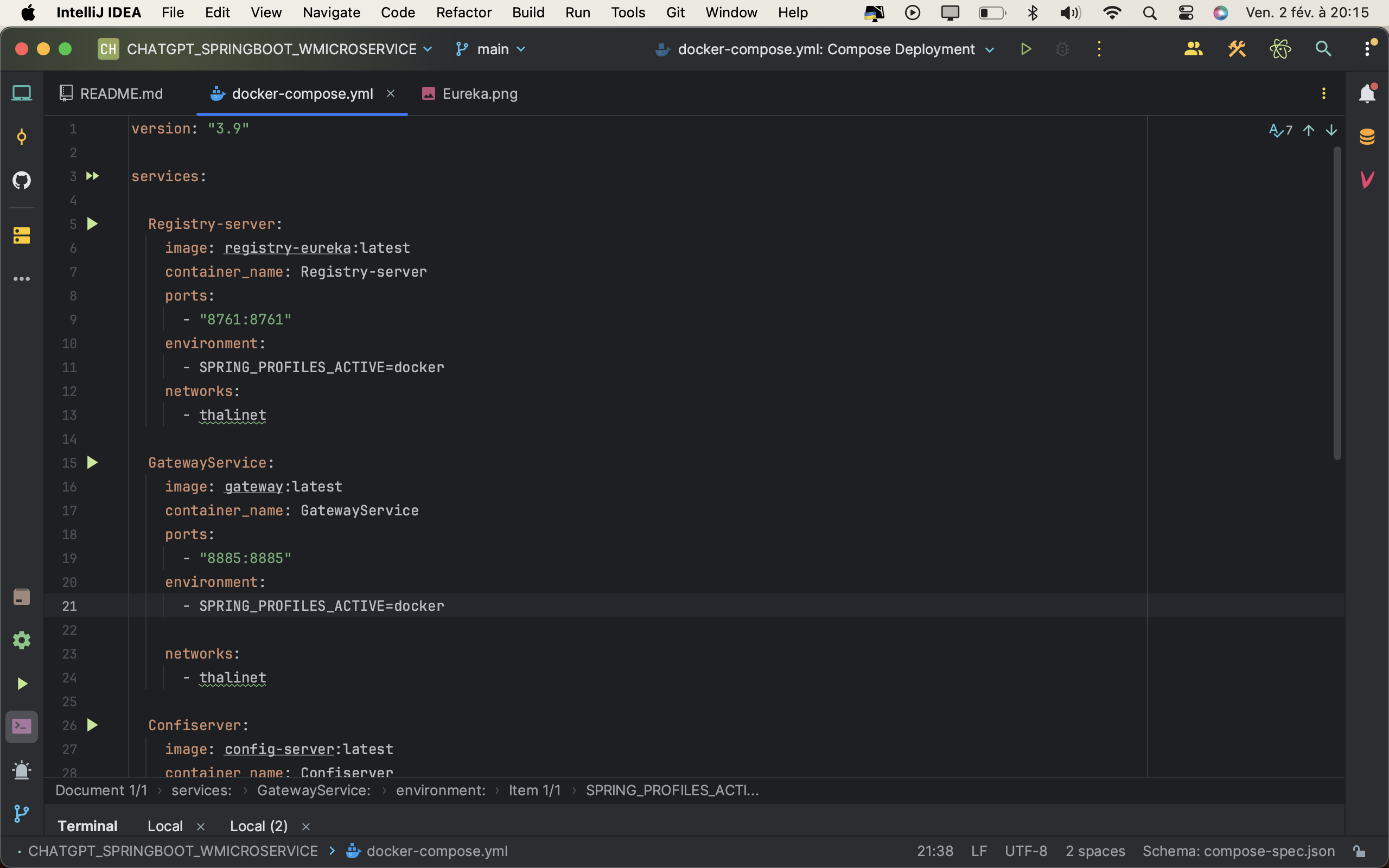Viewport: 1389px width, 868px height.
Task: Open the Run tool window in sidebar
Action: click(22, 684)
